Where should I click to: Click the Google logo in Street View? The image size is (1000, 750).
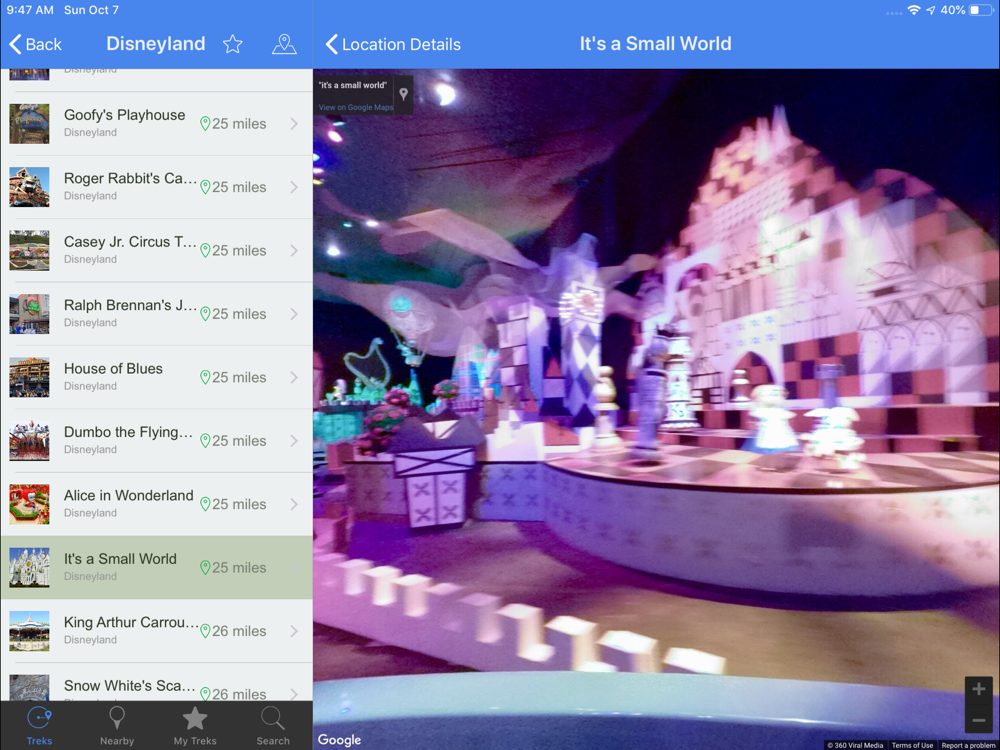pos(339,740)
